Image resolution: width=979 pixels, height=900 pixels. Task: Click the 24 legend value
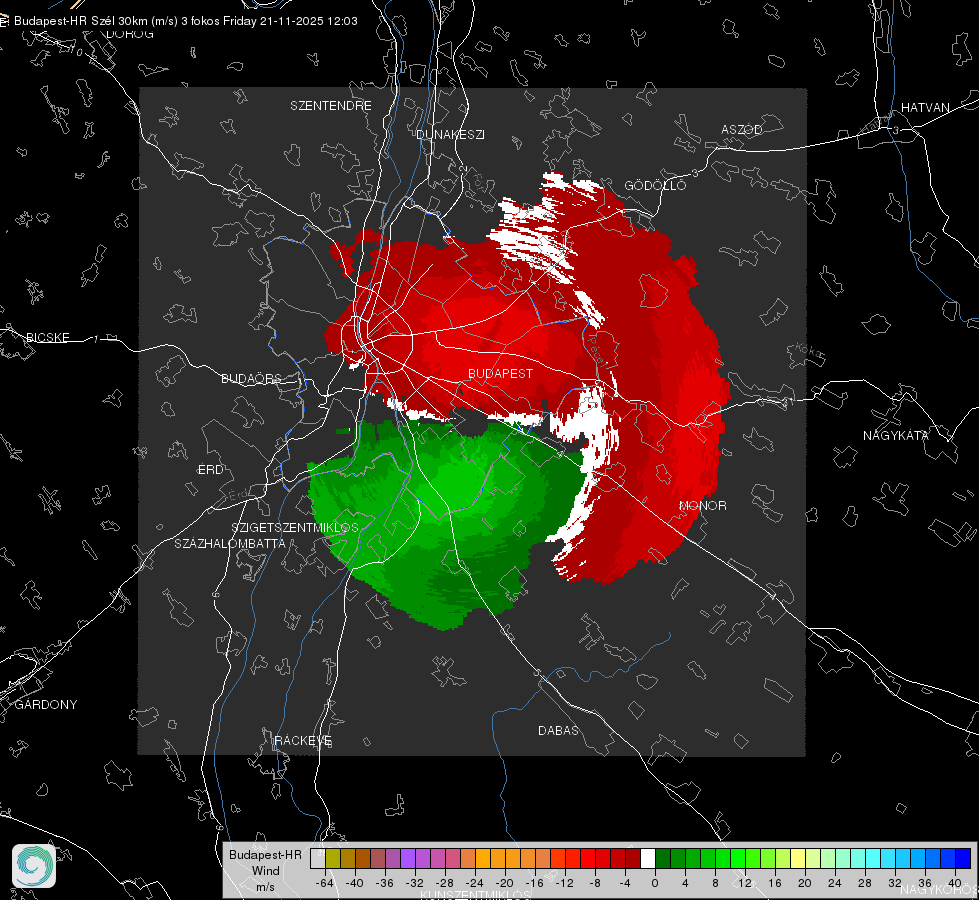[x=835, y=883]
